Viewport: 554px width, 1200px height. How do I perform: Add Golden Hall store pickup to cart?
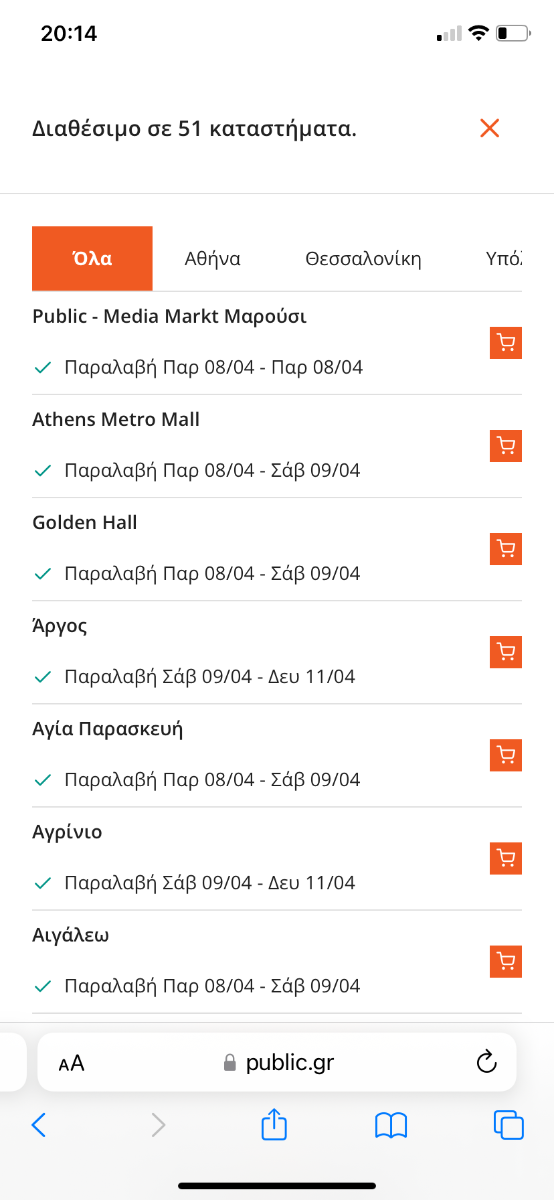[506, 549]
